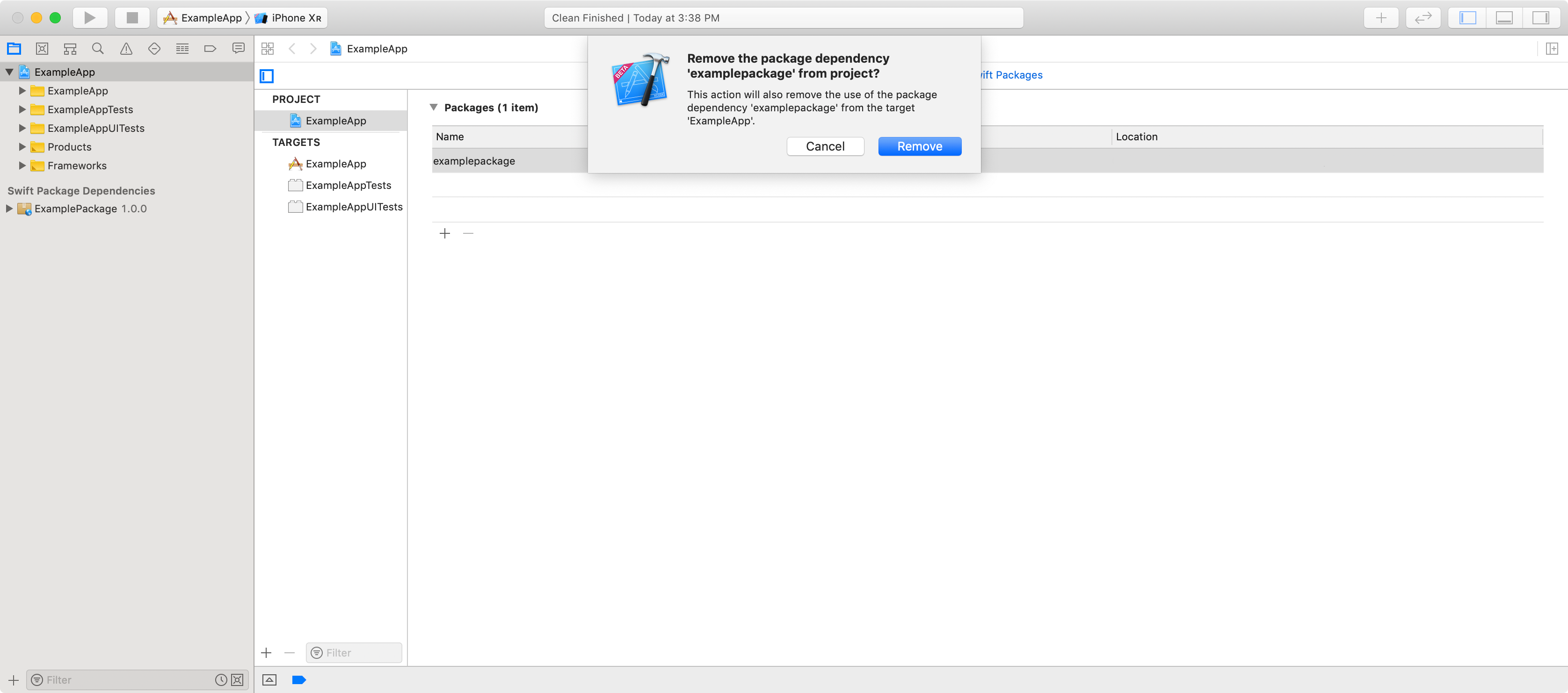Expand the ExamplePackage 1.0.0 dependency
The height and width of the screenshot is (693, 1568).
(x=10, y=208)
